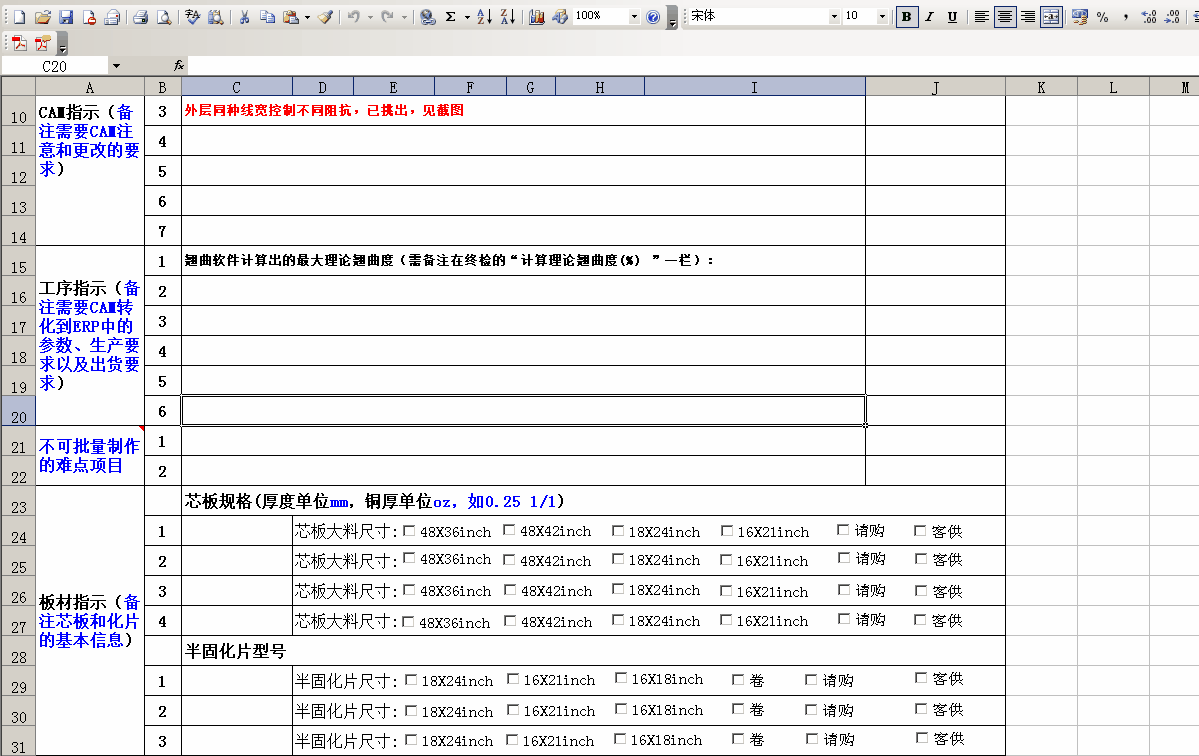Select row 23 header
1199x756 pixels.
18,501
